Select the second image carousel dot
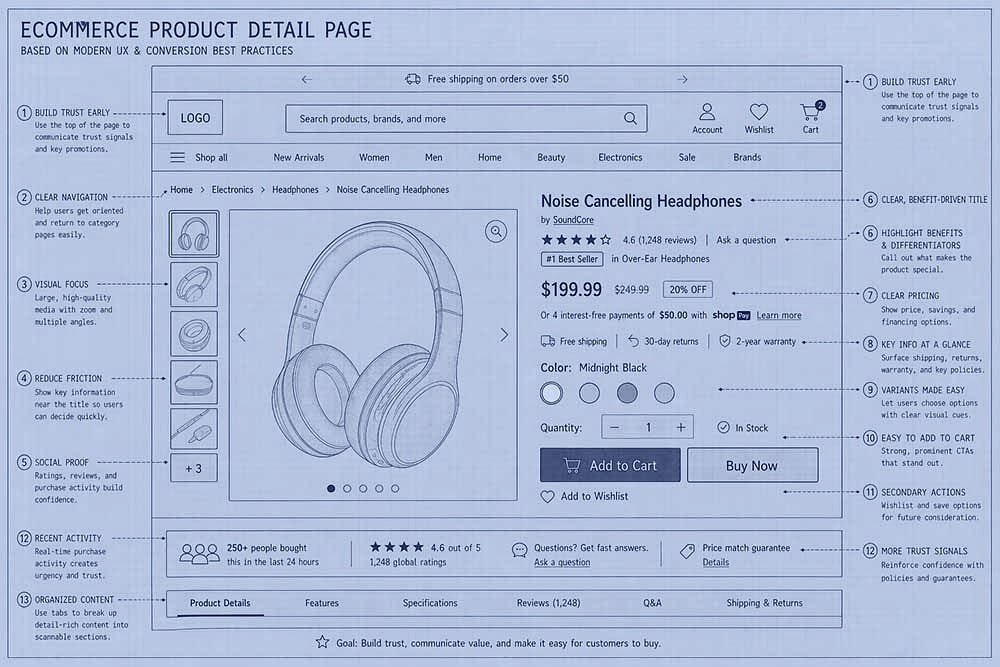1000x667 pixels. (x=347, y=489)
